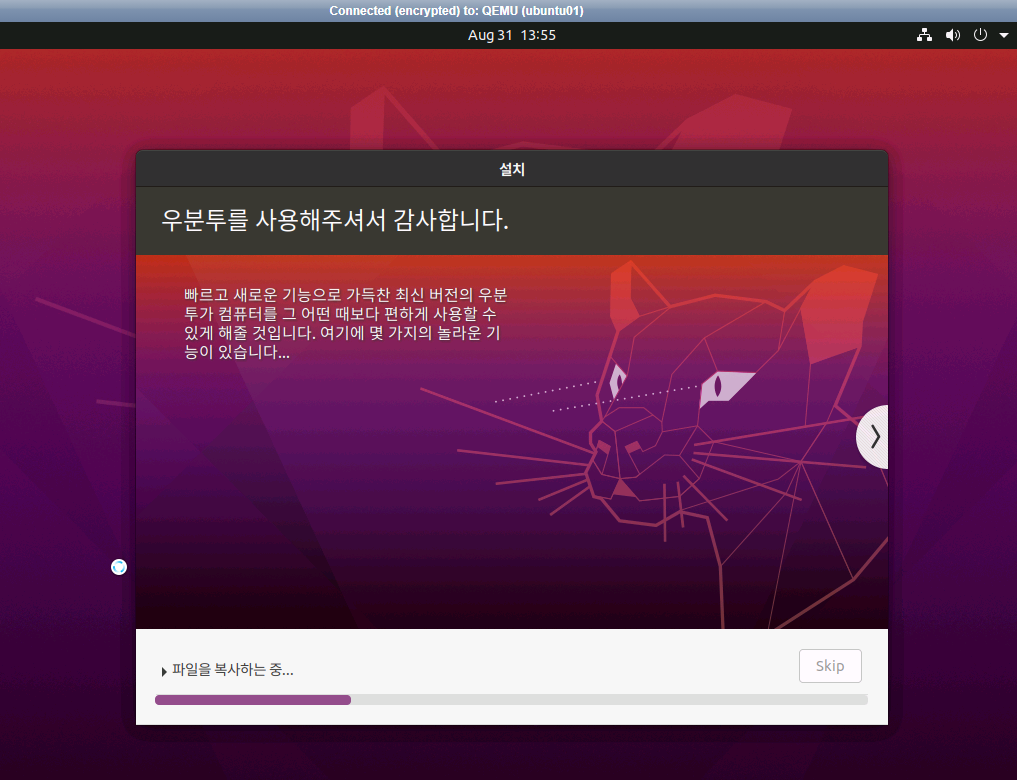The image size is (1017, 780).
Task: Click the VNC title Connected (encrypted) to: QEMU (ubuntu01)
Action: [x=456, y=11]
